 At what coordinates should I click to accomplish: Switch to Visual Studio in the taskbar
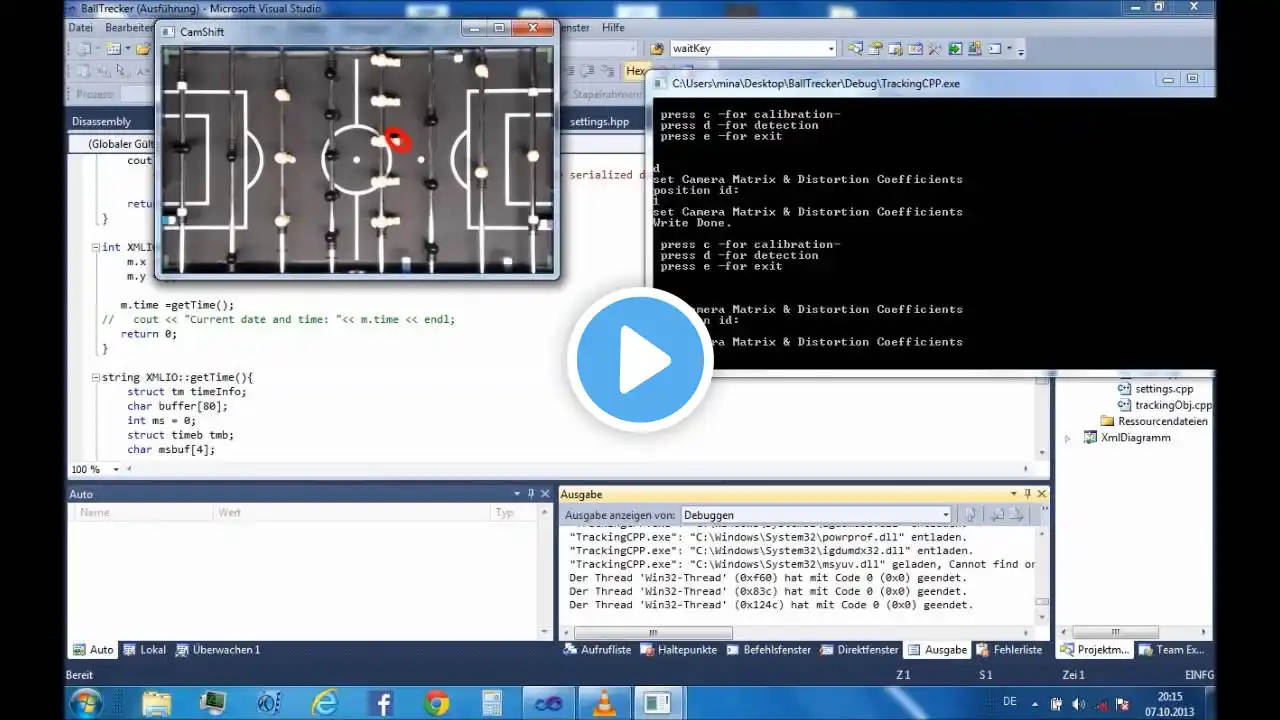(548, 703)
